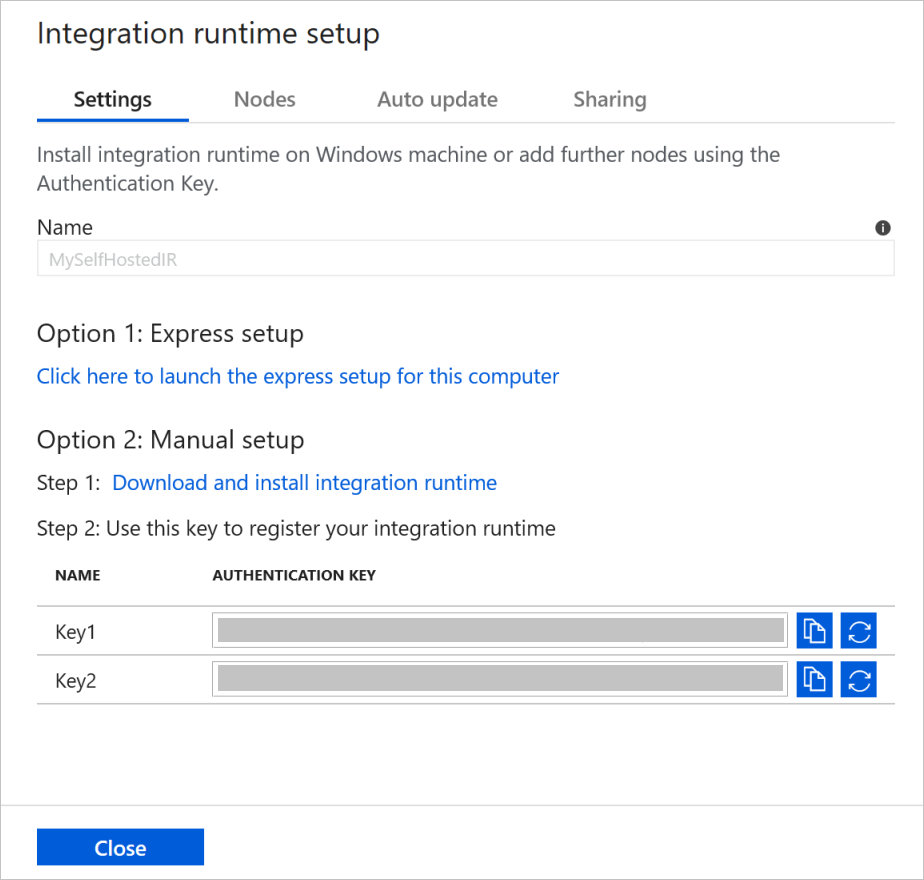Viewport: 924px width, 880px height.
Task: Click the Integration runtime setup title
Action: (x=208, y=33)
